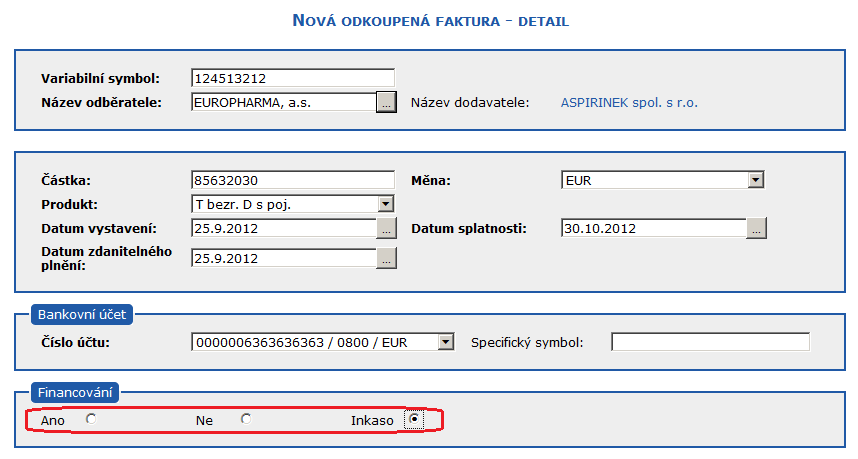The image size is (858, 459).
Task: Select the Ne financing radio button
Action: click(x=246, y=419)
